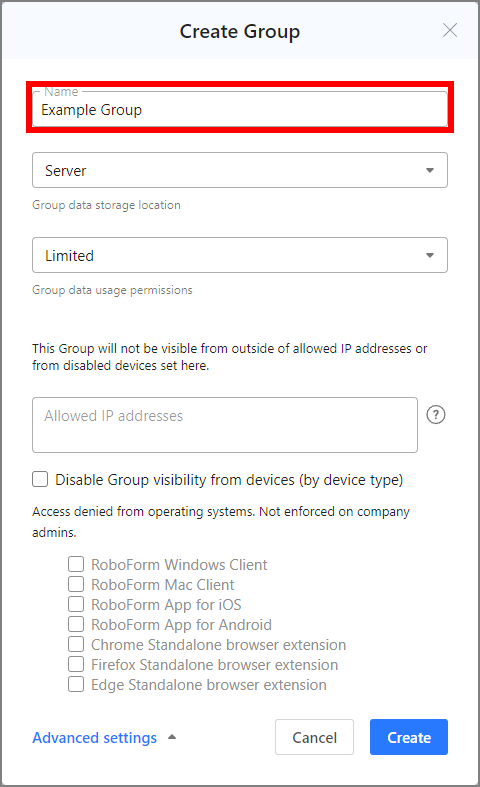Check RoboForm Windows Client
Screen dimensions: 480x787
76,564
